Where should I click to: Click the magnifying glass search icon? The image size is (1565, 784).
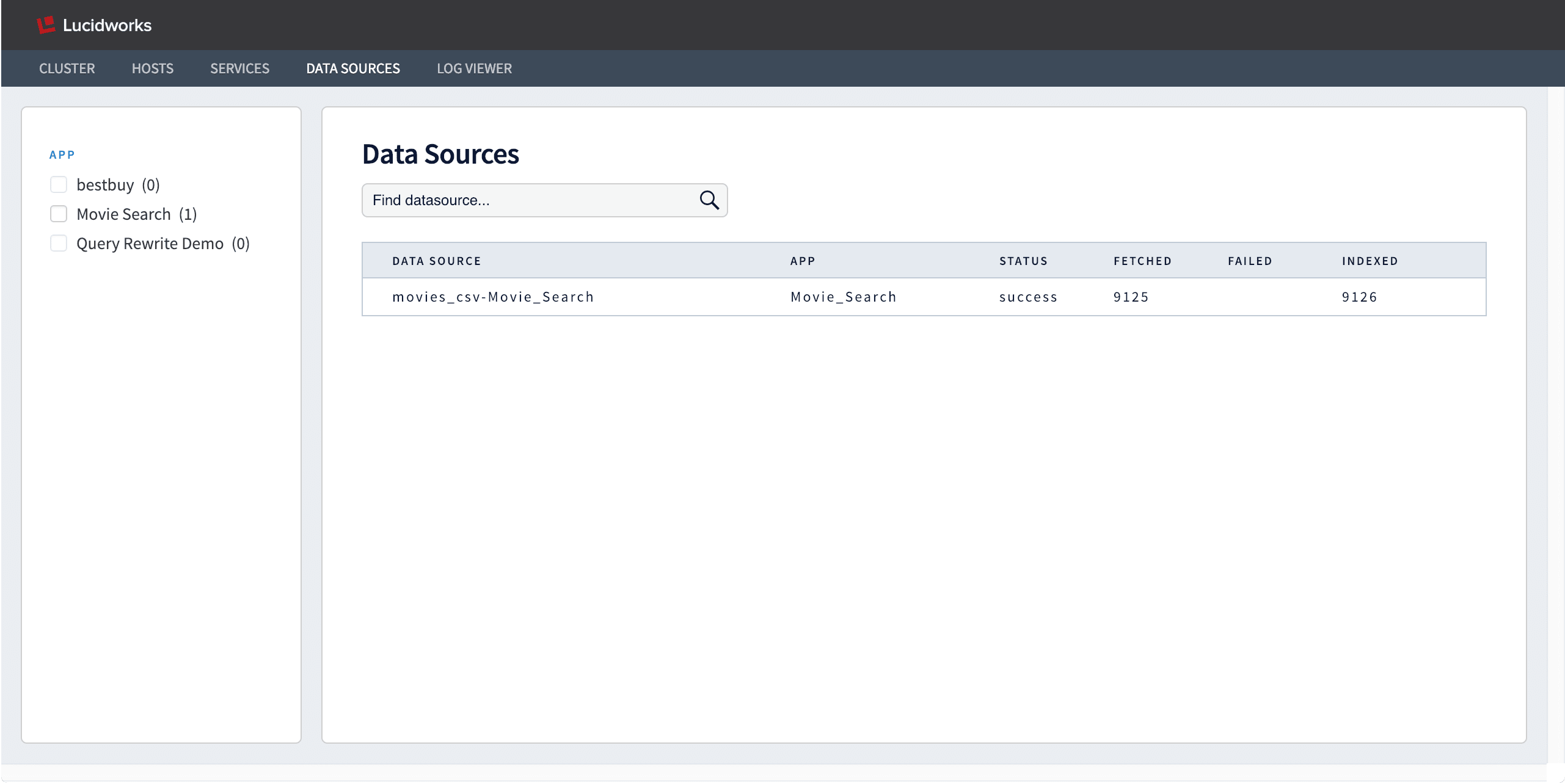709,200
